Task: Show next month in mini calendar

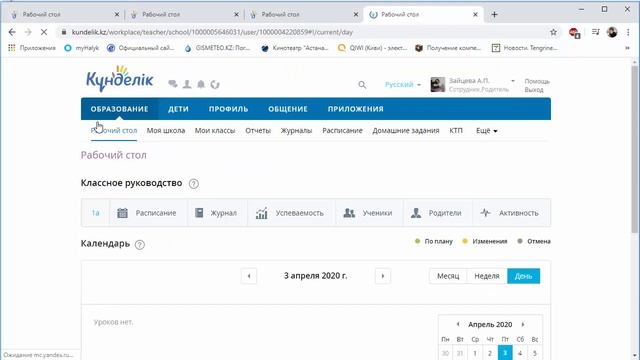Action: (523, 324)
